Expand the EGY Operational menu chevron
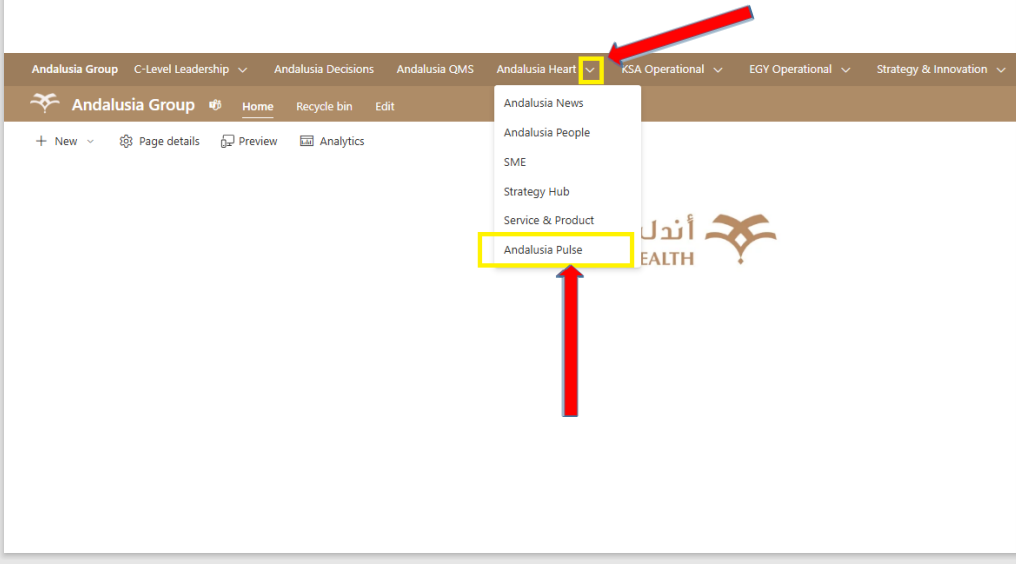This screenshot has height=564, width=1016. (846, 70)
